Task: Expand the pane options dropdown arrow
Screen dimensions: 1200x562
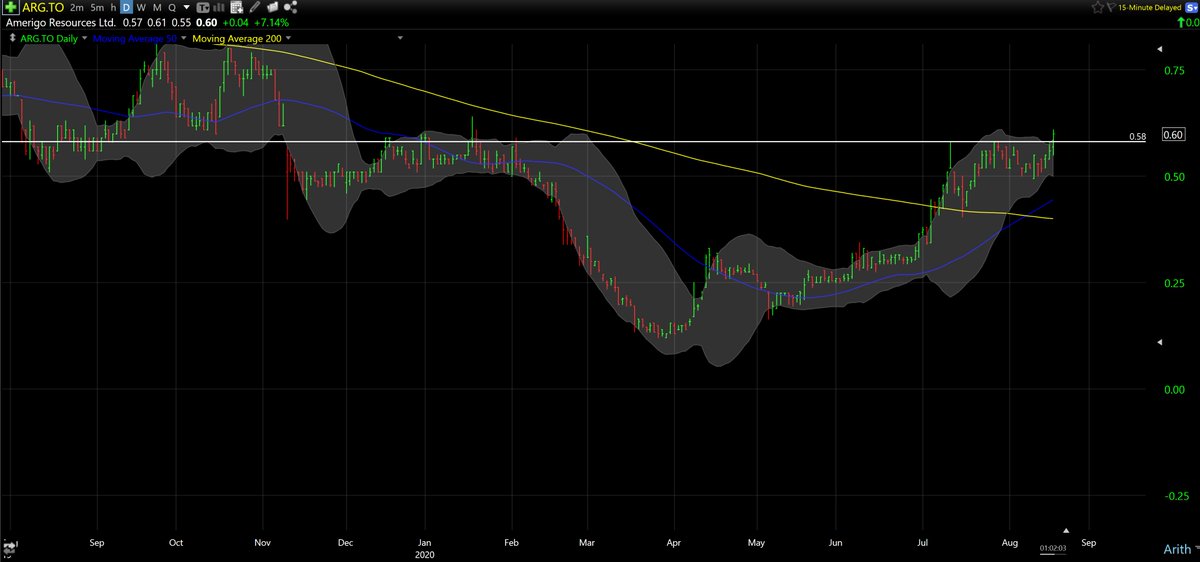Action: (400, 38)
